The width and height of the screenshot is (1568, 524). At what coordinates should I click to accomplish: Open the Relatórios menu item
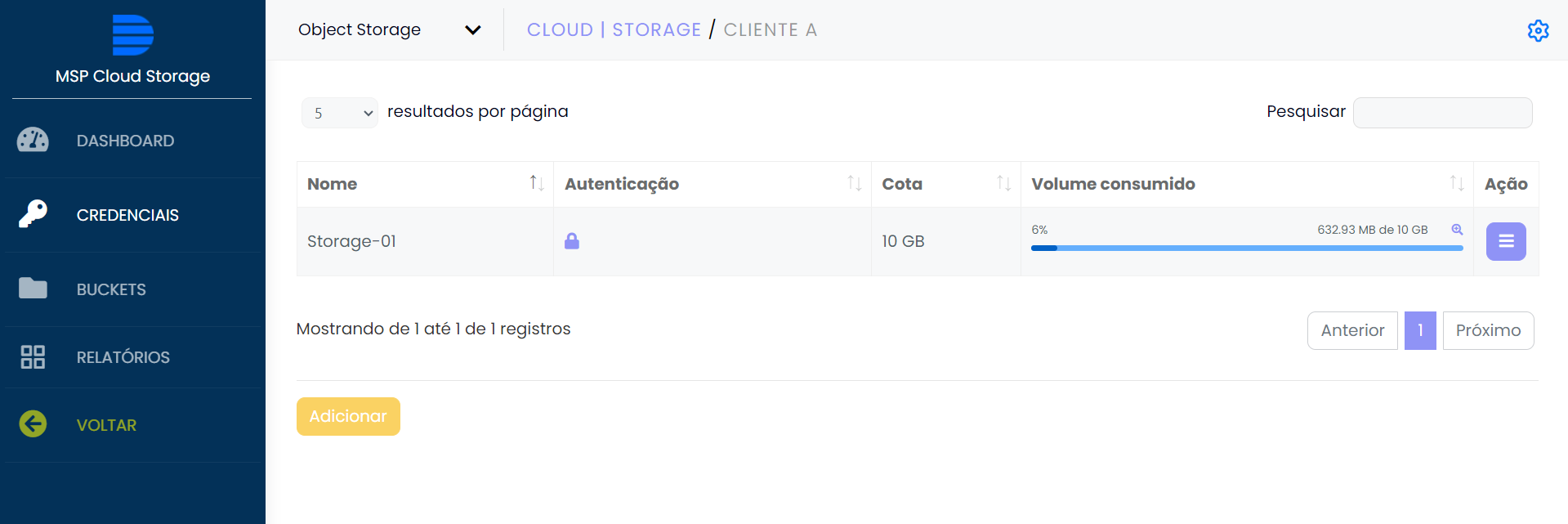pyautogui.click(x=123, y=357)
